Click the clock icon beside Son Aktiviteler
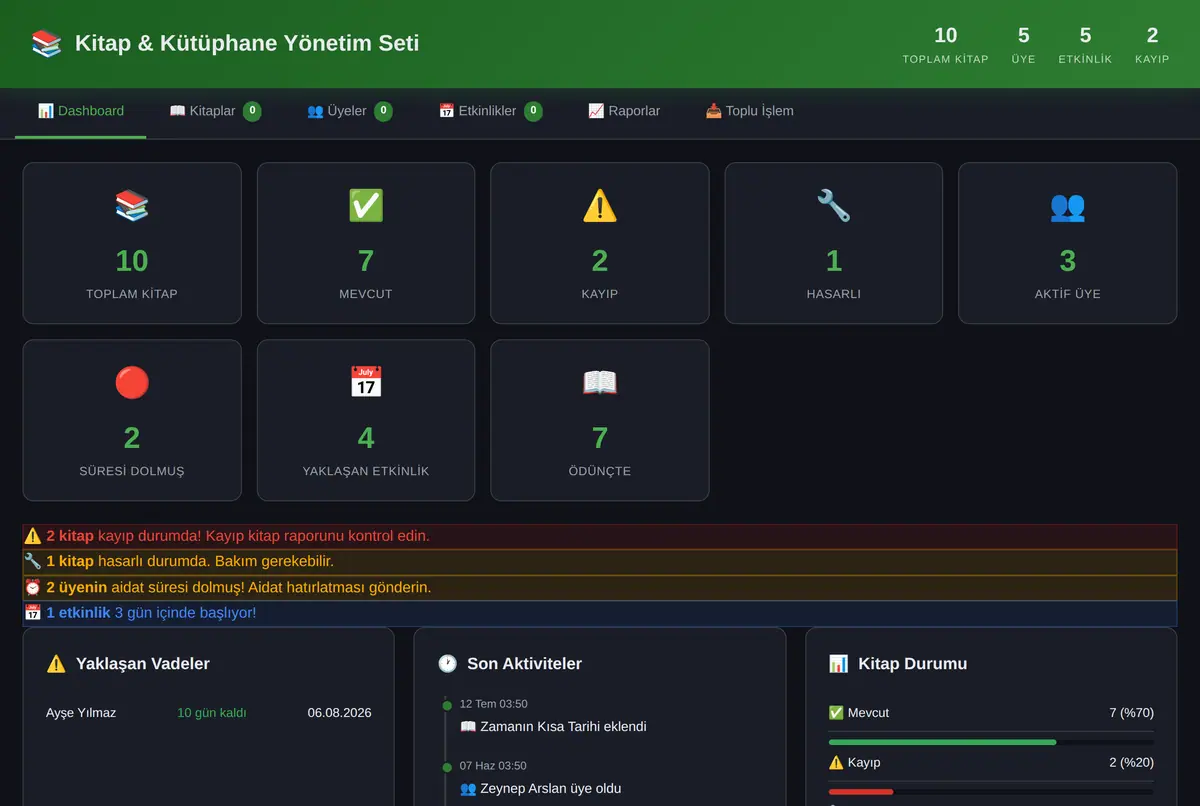 (447, 664)
